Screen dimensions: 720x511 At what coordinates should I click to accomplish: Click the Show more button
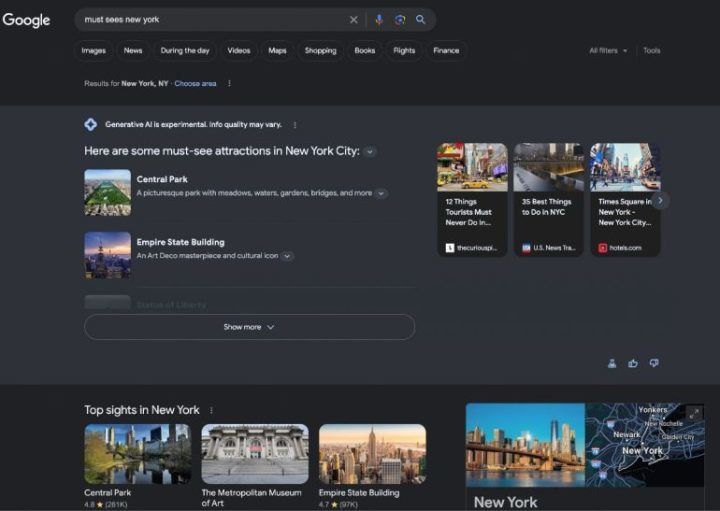pos(249,327)
